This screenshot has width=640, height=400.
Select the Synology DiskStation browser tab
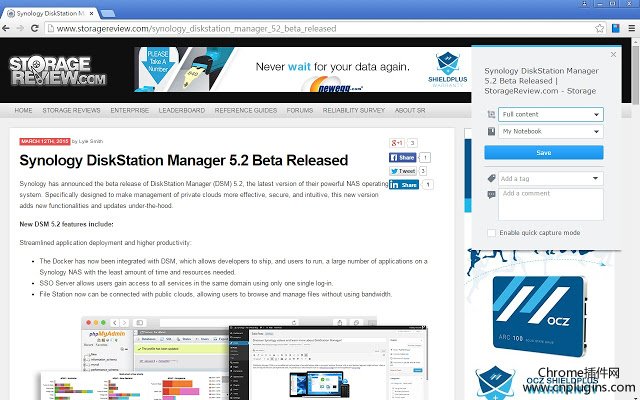[50, 13]
